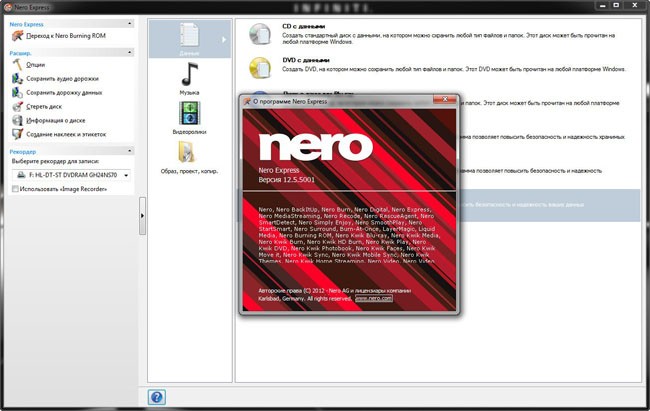Screen dimensions: 650x411
Task: Open the Опции link
Action: point(36,65)
